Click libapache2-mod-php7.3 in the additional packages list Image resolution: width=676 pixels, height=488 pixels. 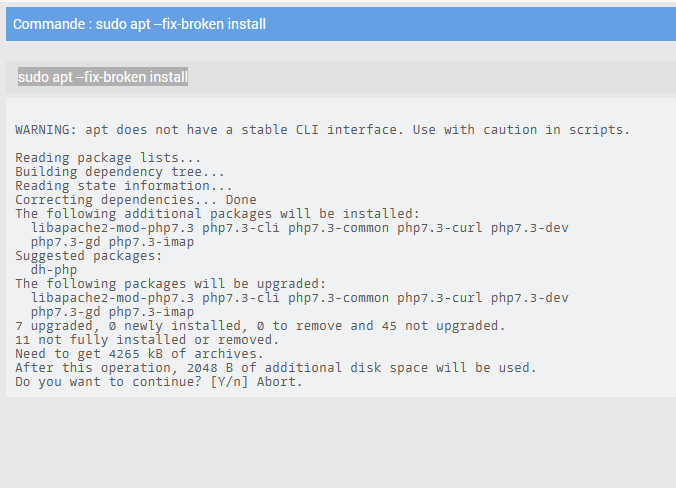[x=113, y=228]
